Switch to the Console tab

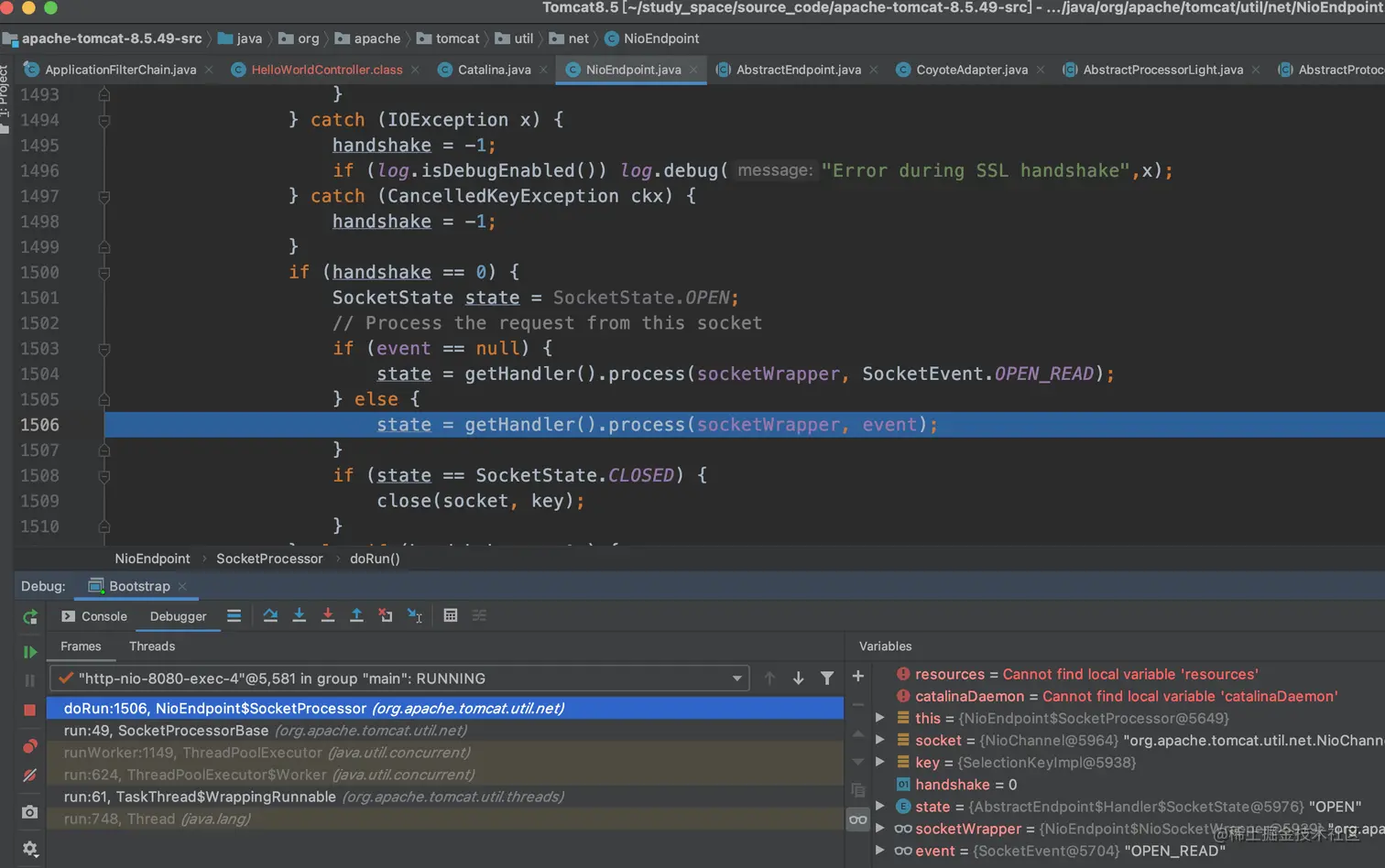point(94,616)
